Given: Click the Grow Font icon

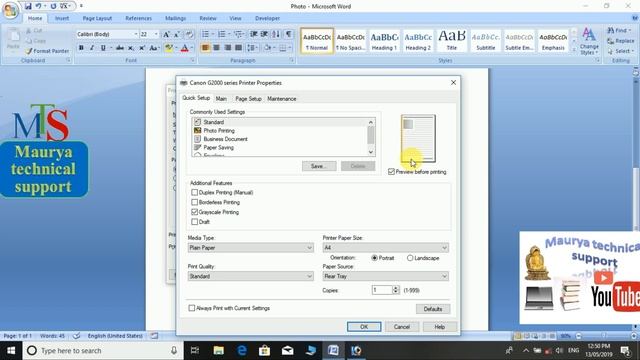Looking at the screenshot, I should (x=167, y=34).
